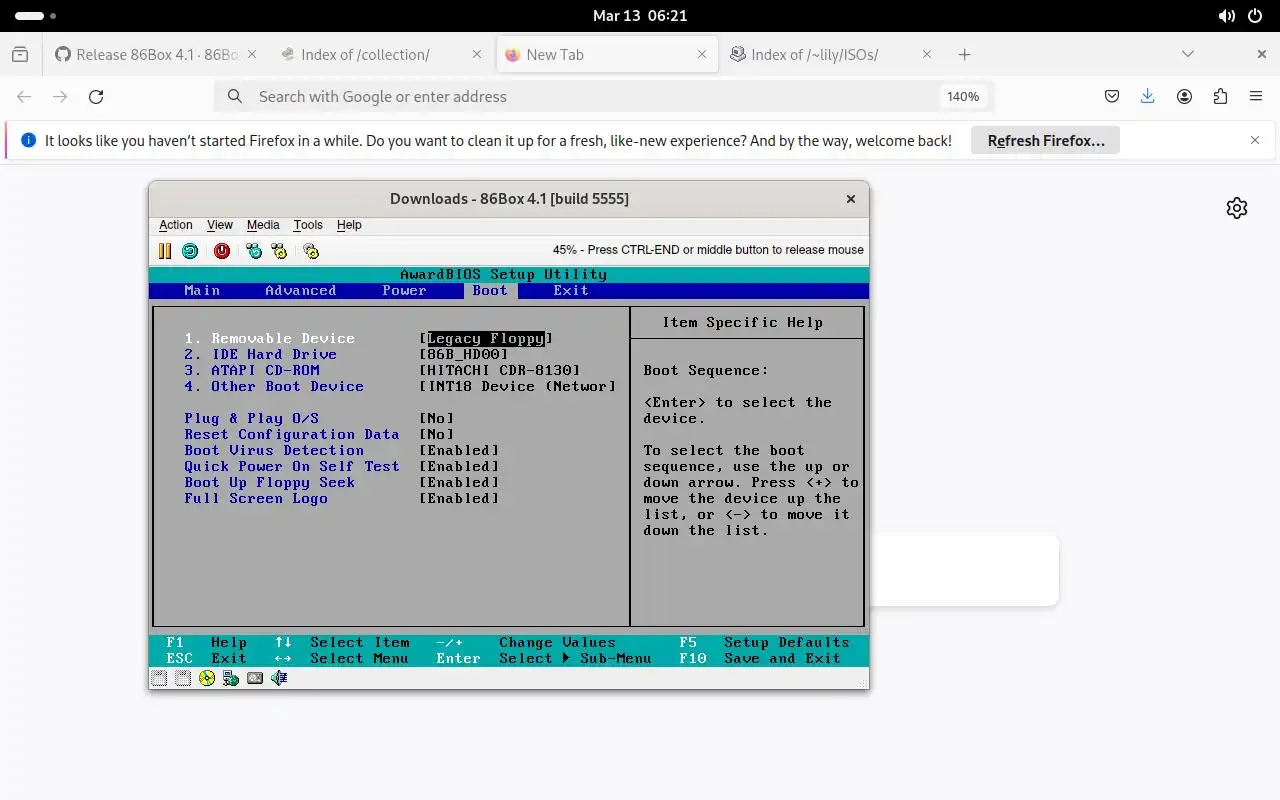Send Ctrl+Alt+Esc via the toolbar icon
Viewport: 1280px width, 800px height.
[x=279, y=251]
